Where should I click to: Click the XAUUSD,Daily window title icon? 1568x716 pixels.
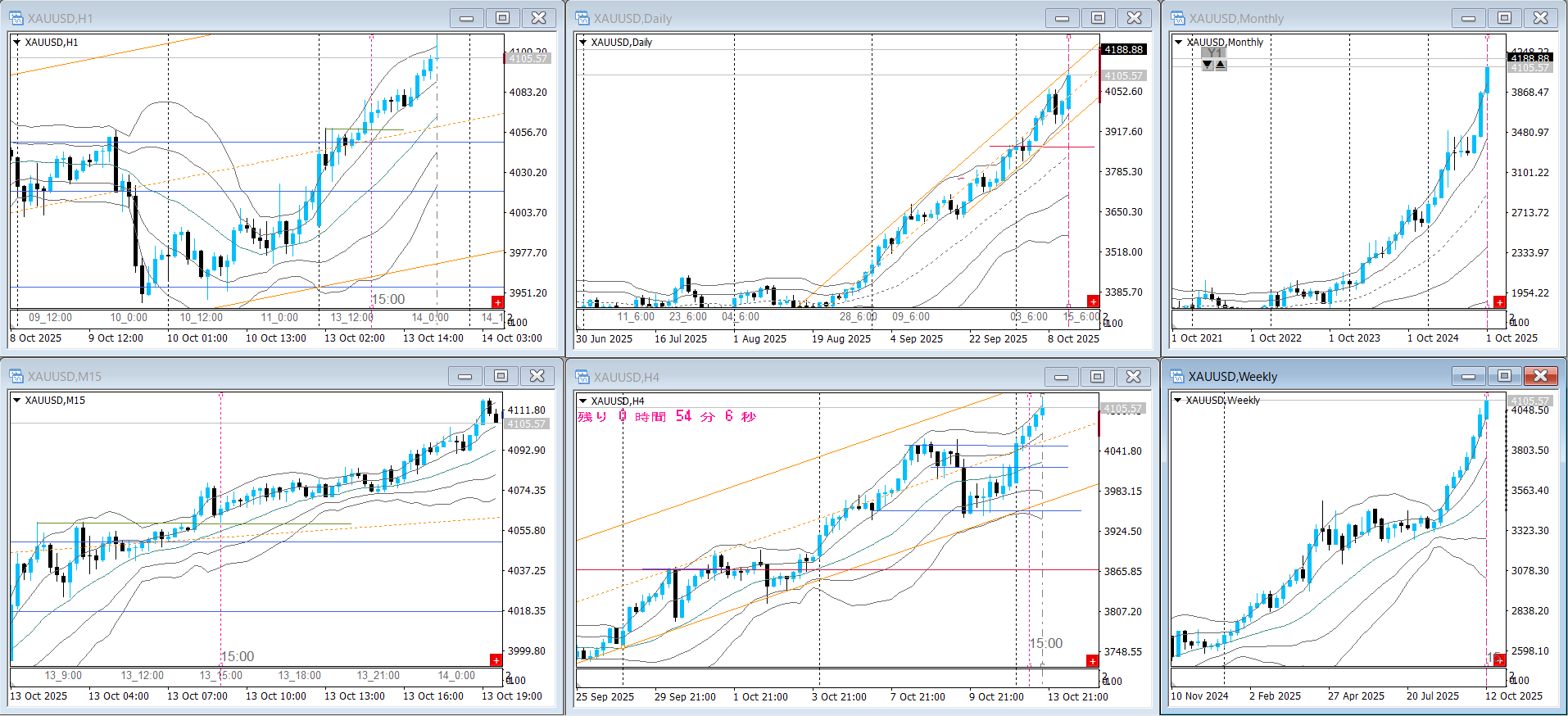point(582,18)
